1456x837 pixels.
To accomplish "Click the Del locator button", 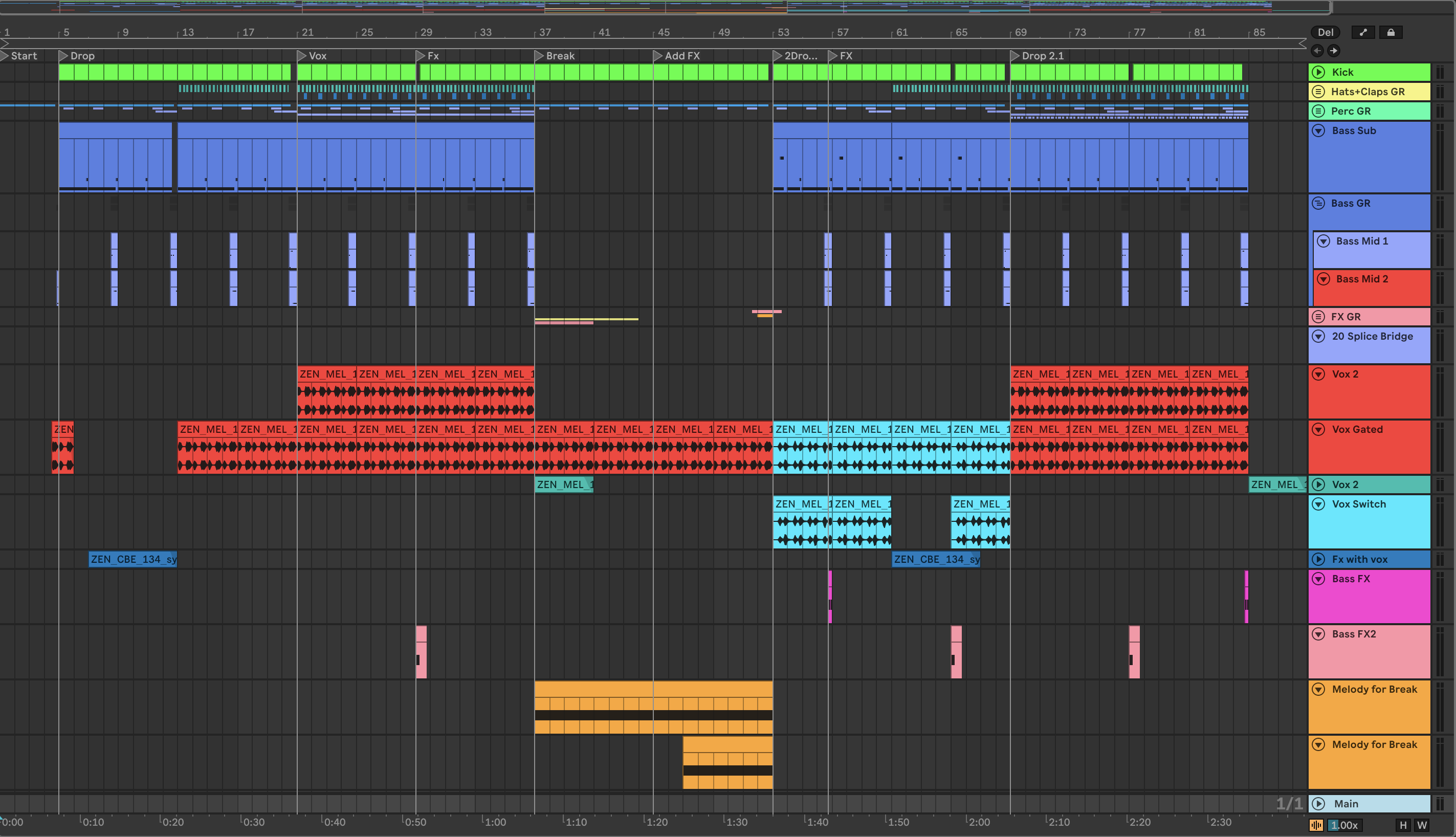I will (1325, 32).
